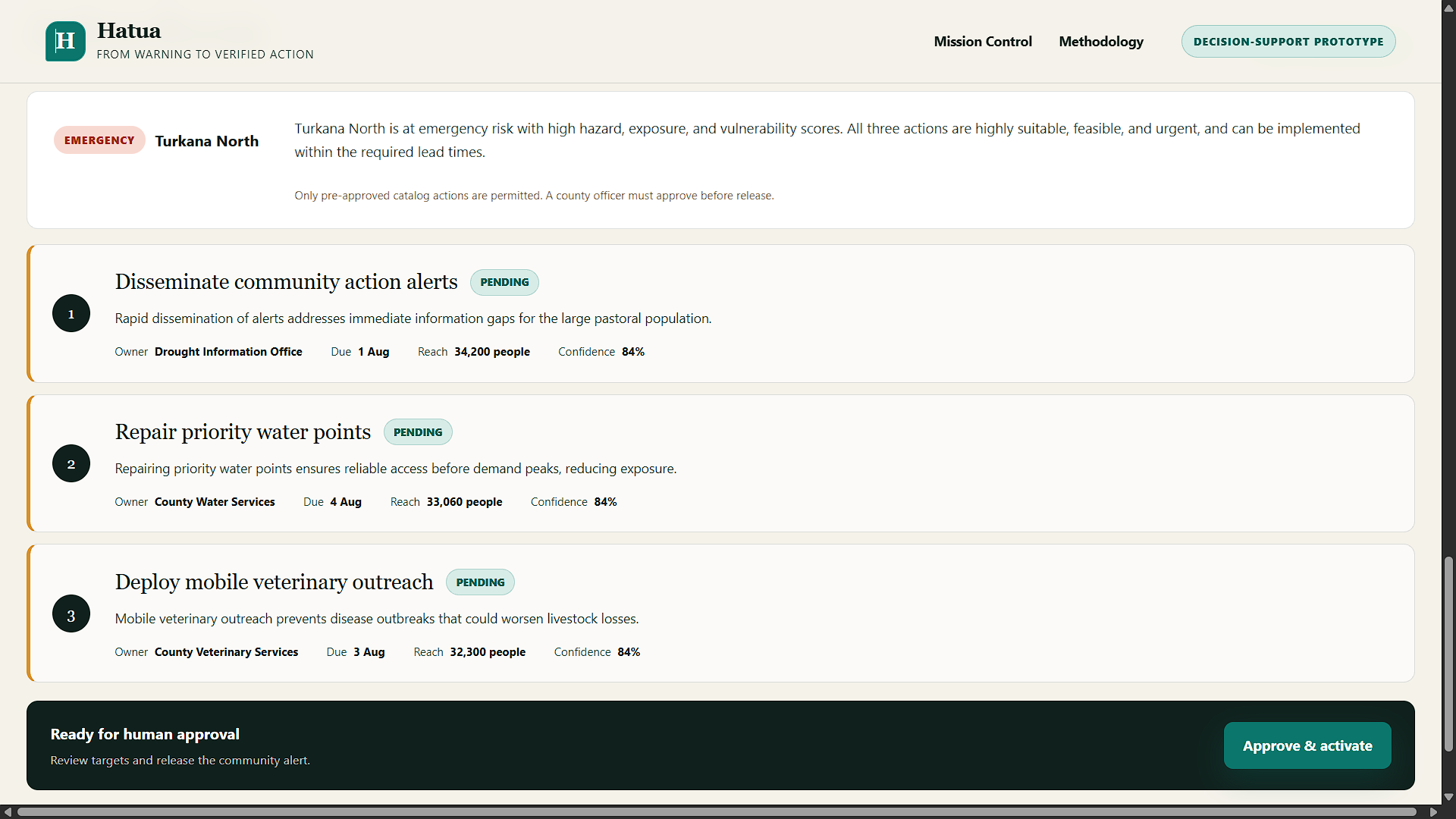Select water points confidence 84%
Image resolution: width=1456 pixels, height=819 pixels.
(605, 502)
